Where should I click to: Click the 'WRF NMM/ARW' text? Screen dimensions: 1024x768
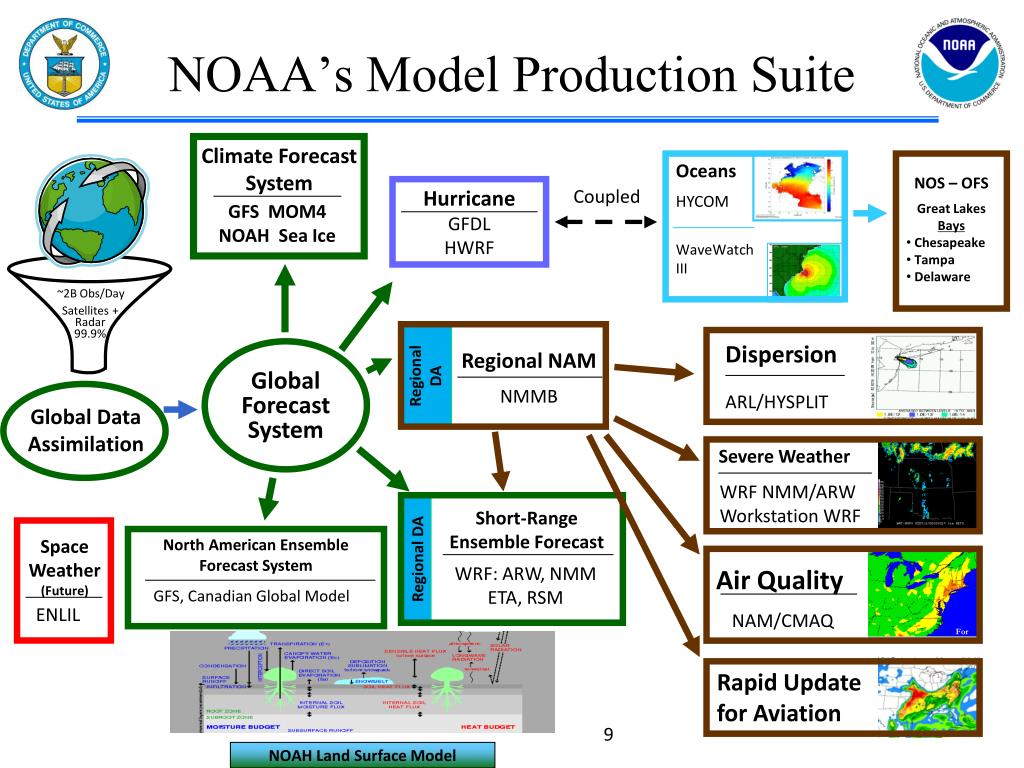[x=787, y=492]
